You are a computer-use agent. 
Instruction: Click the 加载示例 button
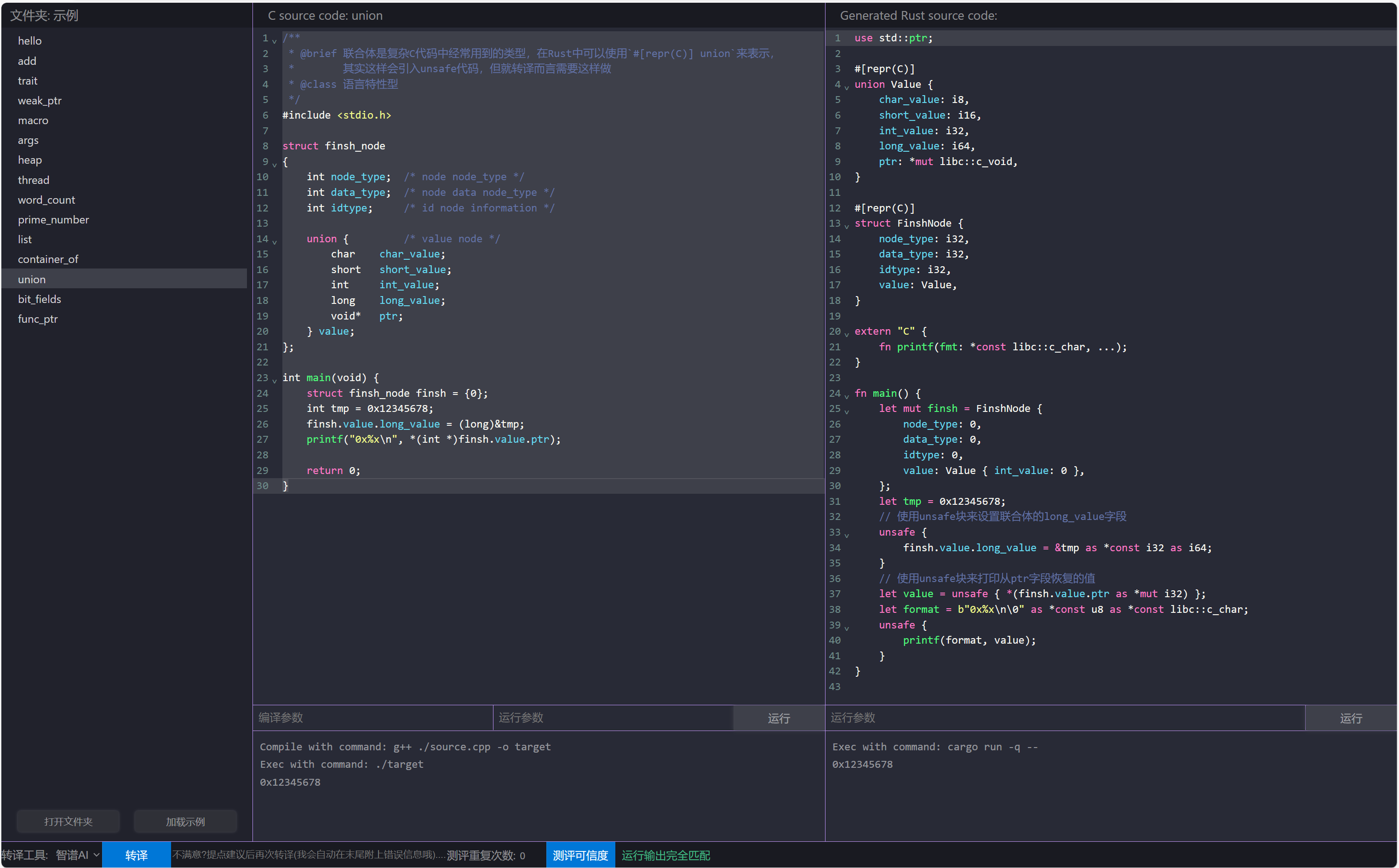click(185, 822)
